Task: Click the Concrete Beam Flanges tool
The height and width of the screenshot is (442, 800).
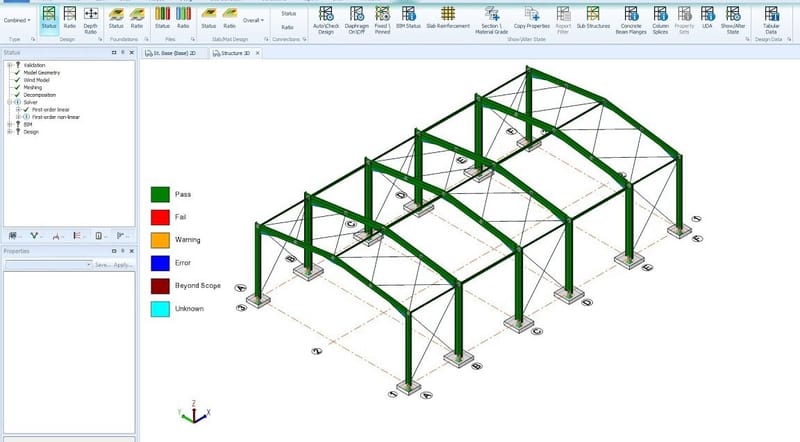Action: tap(631, 20)
